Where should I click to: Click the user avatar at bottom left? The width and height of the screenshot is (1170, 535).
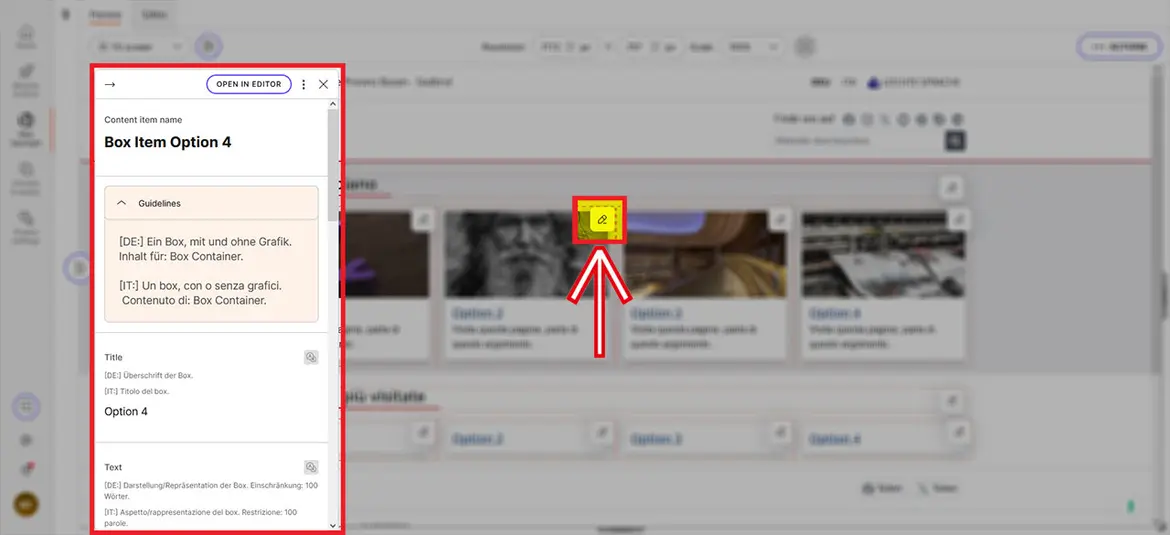pos(26,505)
